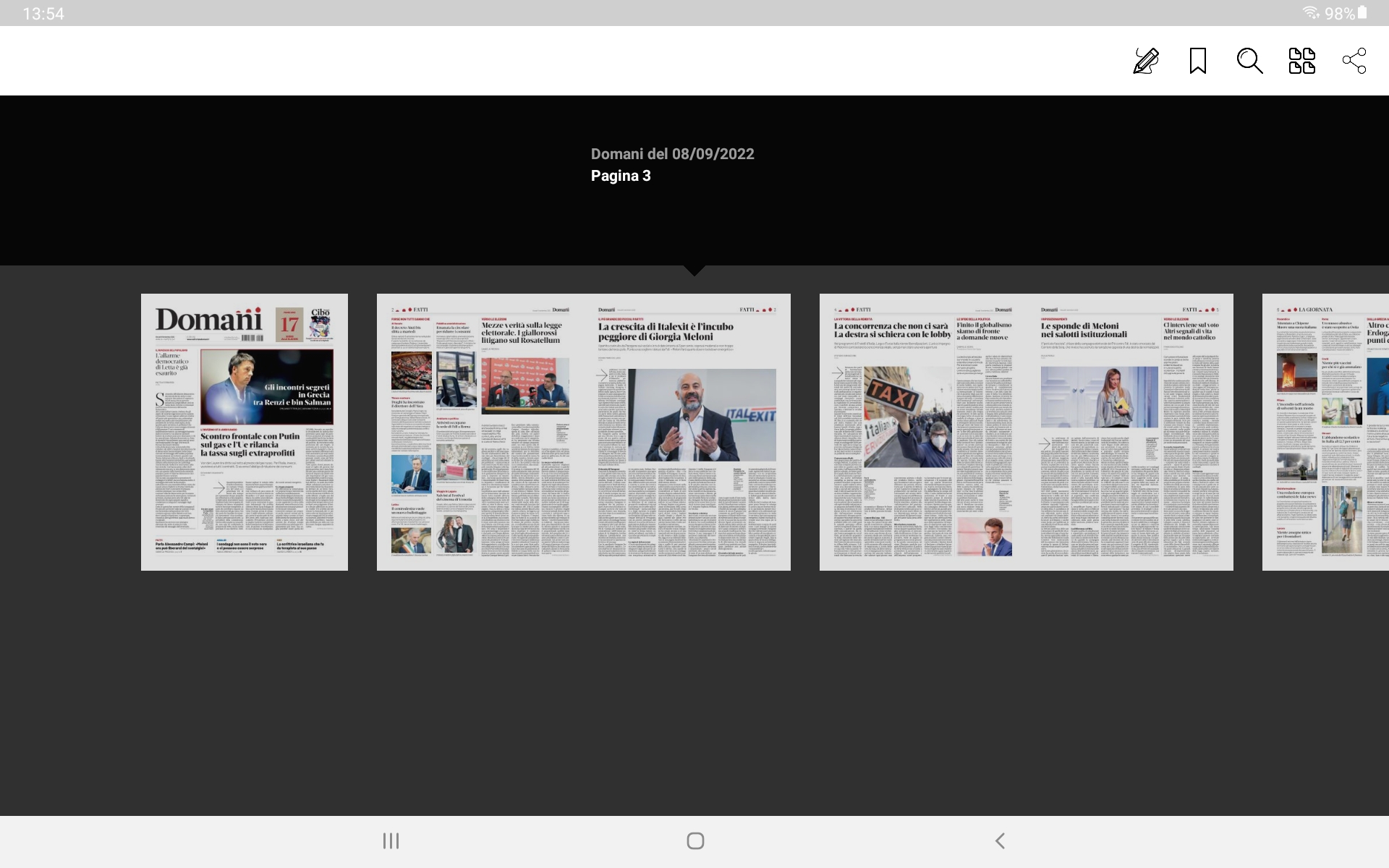Open the Domani front page thumbnail
Image resolution: width=1389 pixels, height=868 pixels.
244,432
